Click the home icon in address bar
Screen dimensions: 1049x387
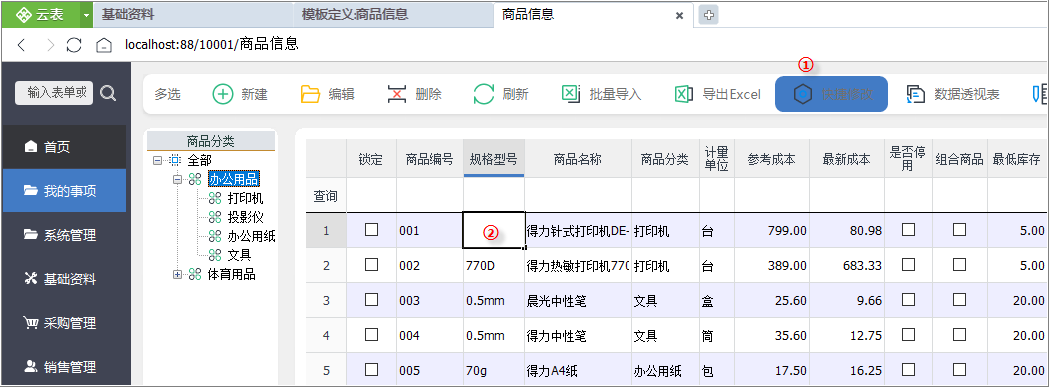click(104, 45)
